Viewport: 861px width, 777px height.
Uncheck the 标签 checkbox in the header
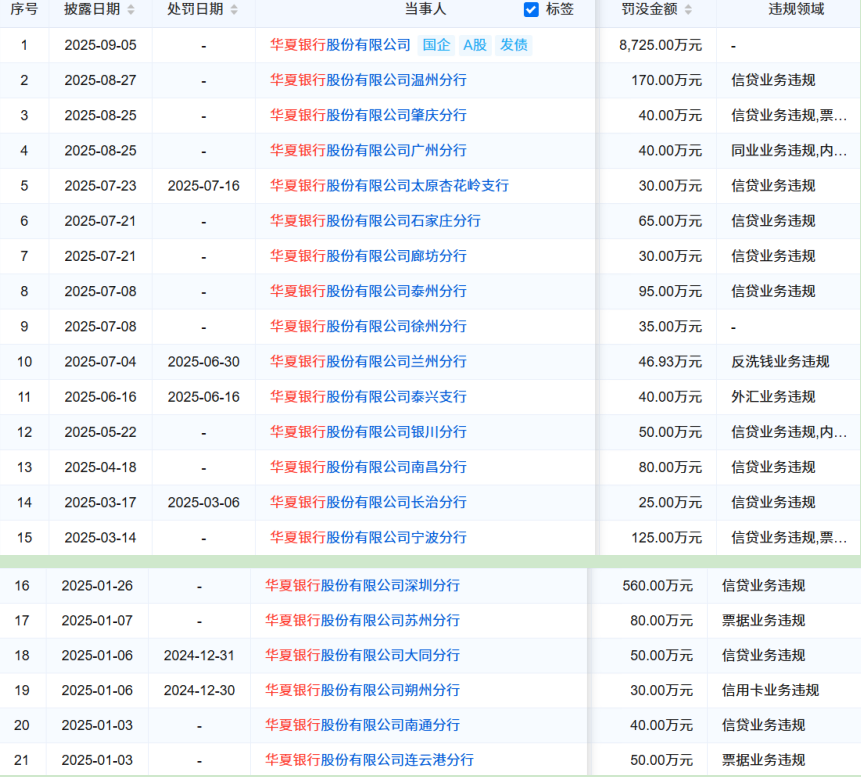(x=531, y=9)
